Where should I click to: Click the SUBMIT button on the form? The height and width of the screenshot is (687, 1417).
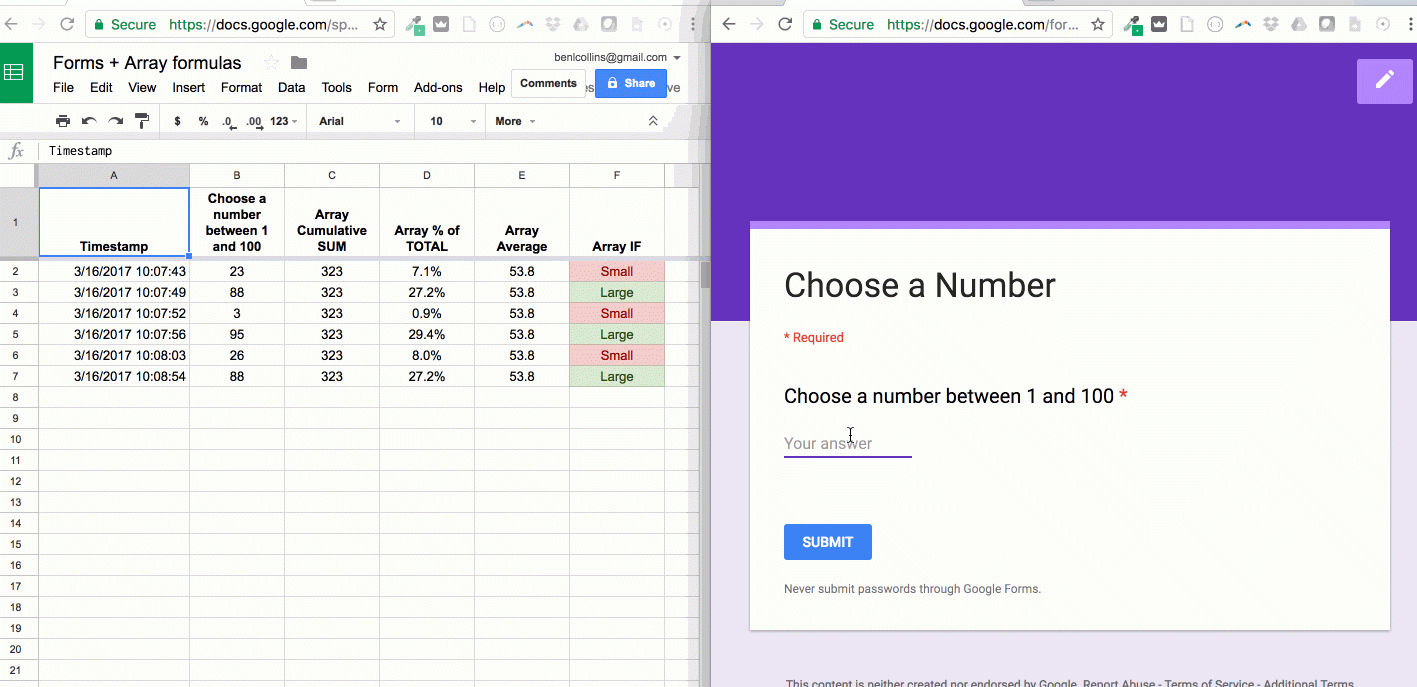827,541
